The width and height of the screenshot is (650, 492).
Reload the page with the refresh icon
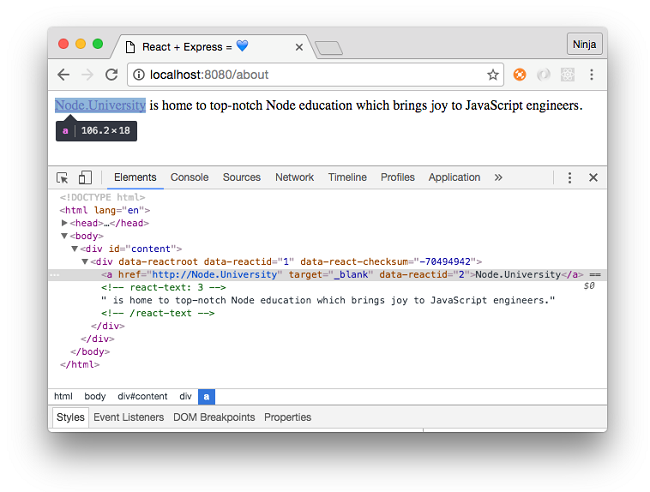point(112,75)
